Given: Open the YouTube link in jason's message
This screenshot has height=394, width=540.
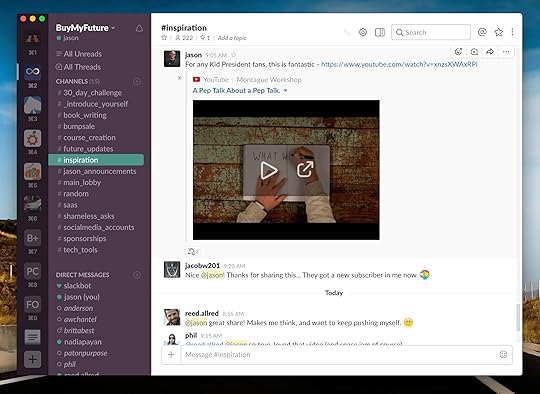Looking at the screenshot, I should pyautogui.click(x=399, y=64).
